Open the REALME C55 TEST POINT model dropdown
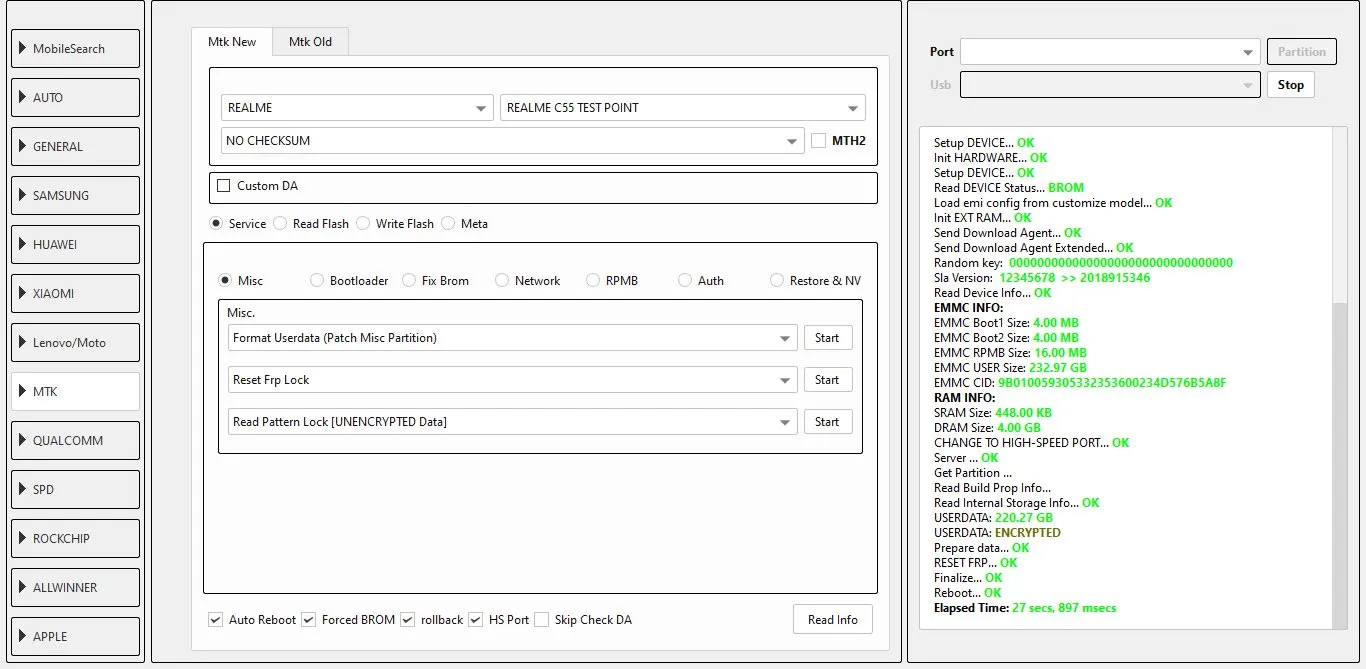 682,108
